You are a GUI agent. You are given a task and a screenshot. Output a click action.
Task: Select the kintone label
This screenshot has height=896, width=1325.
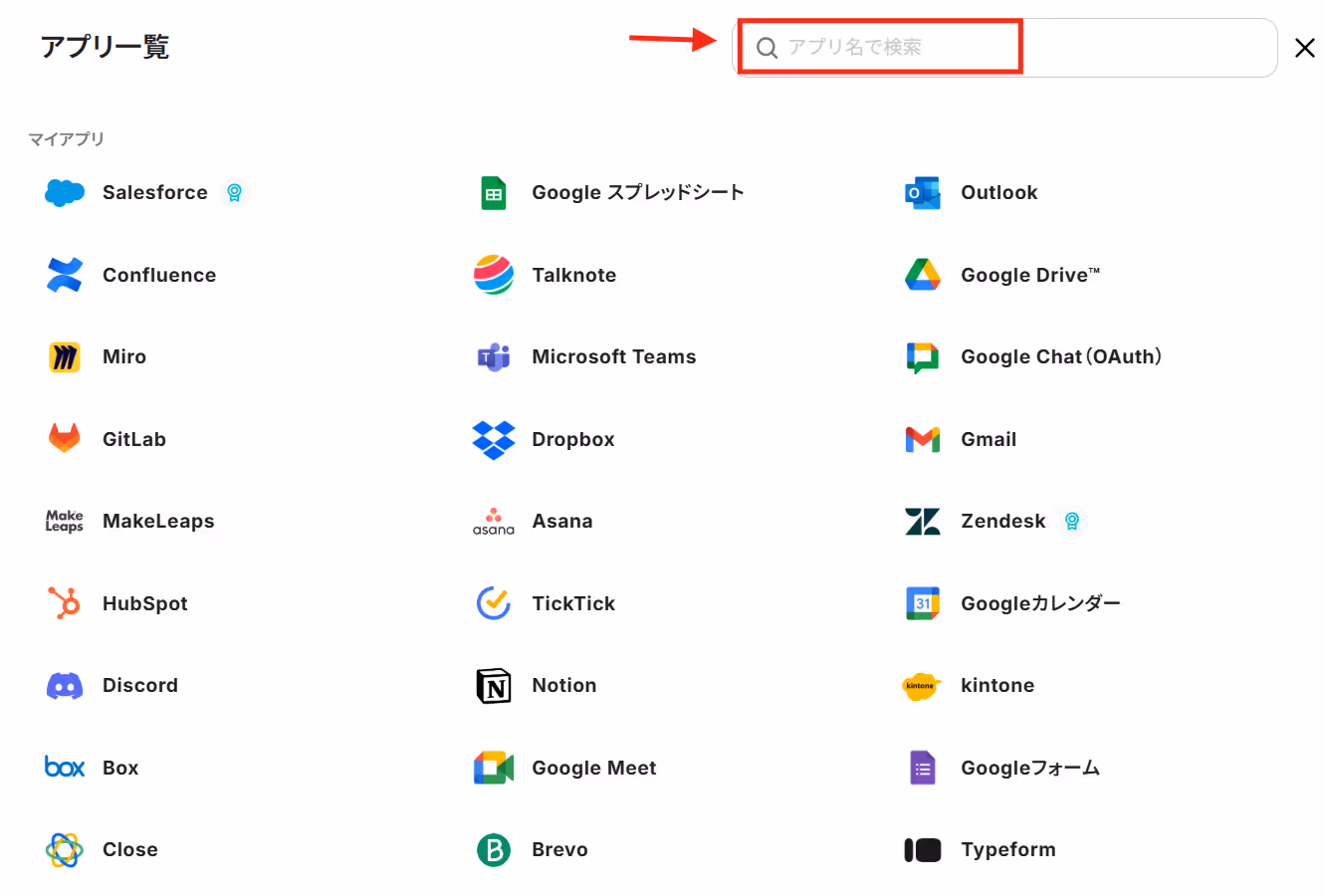coord(997,685)
